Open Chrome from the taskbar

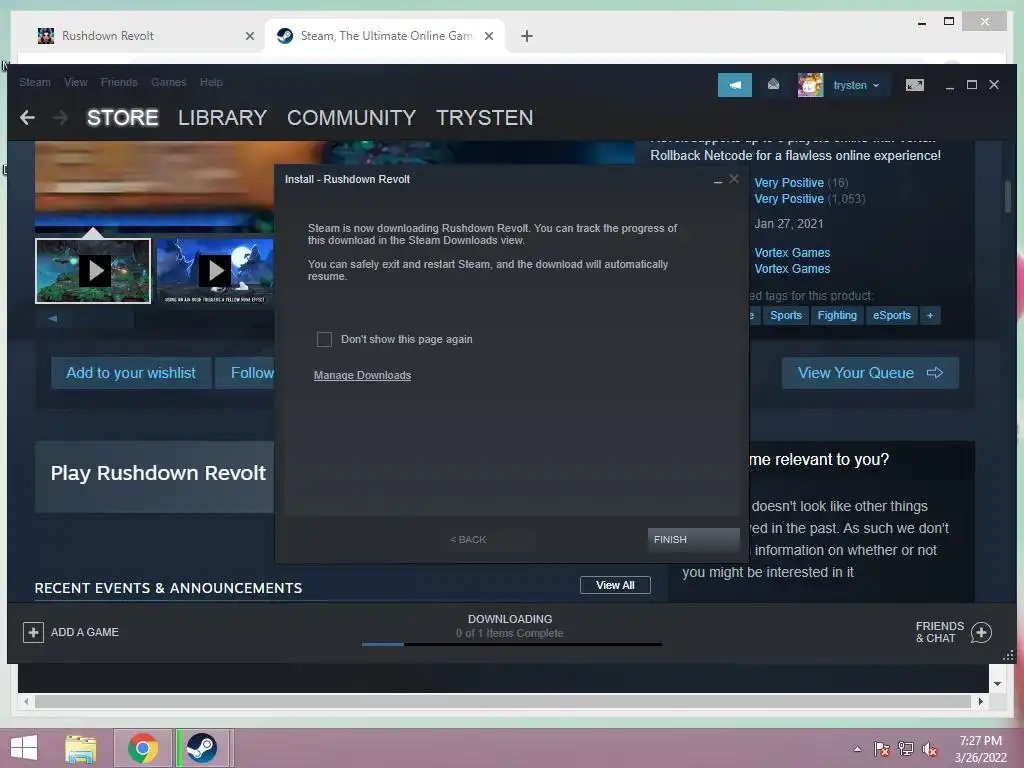click(143, 748)
